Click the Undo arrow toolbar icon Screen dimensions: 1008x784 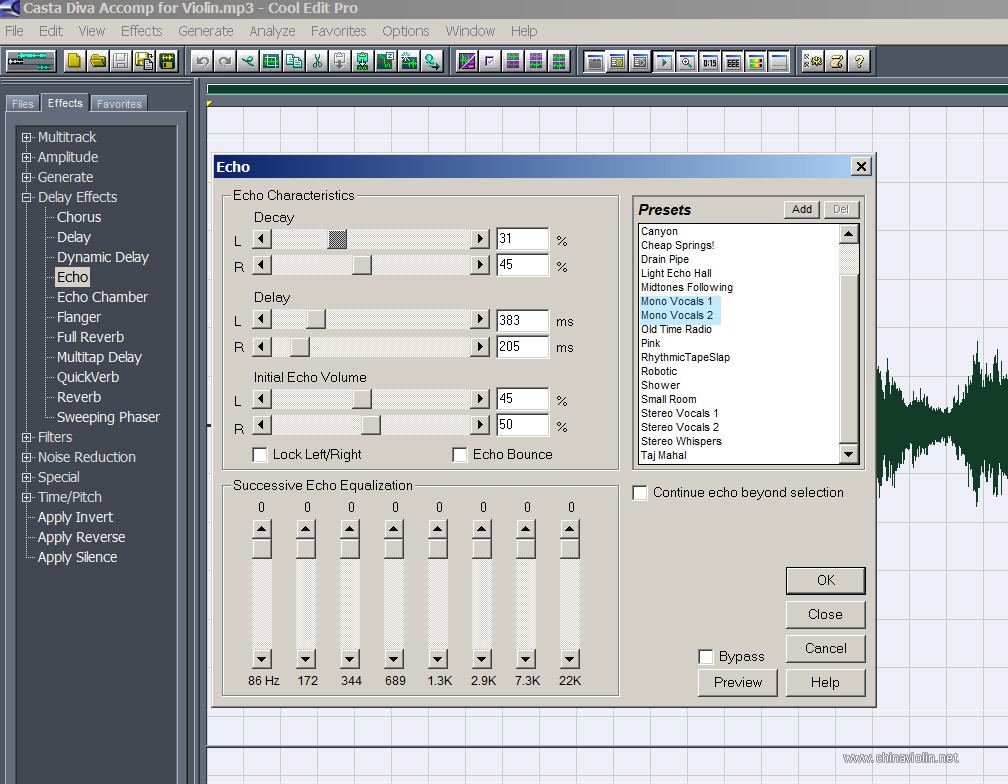point(202,62)
